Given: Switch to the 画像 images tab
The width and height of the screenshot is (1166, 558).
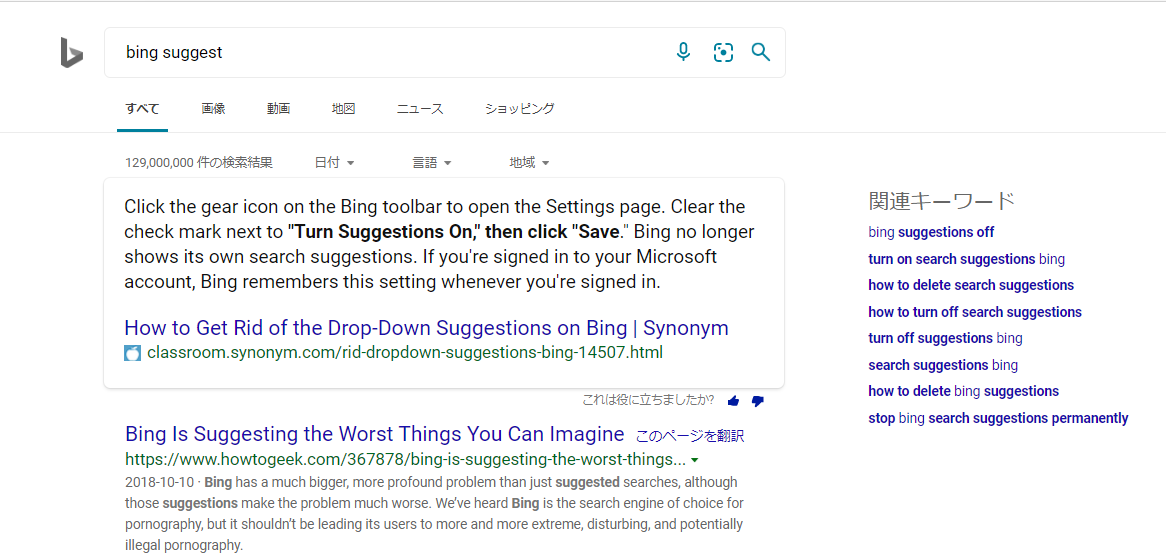Looking at the screenshot, I should click(x=213, y=109).
